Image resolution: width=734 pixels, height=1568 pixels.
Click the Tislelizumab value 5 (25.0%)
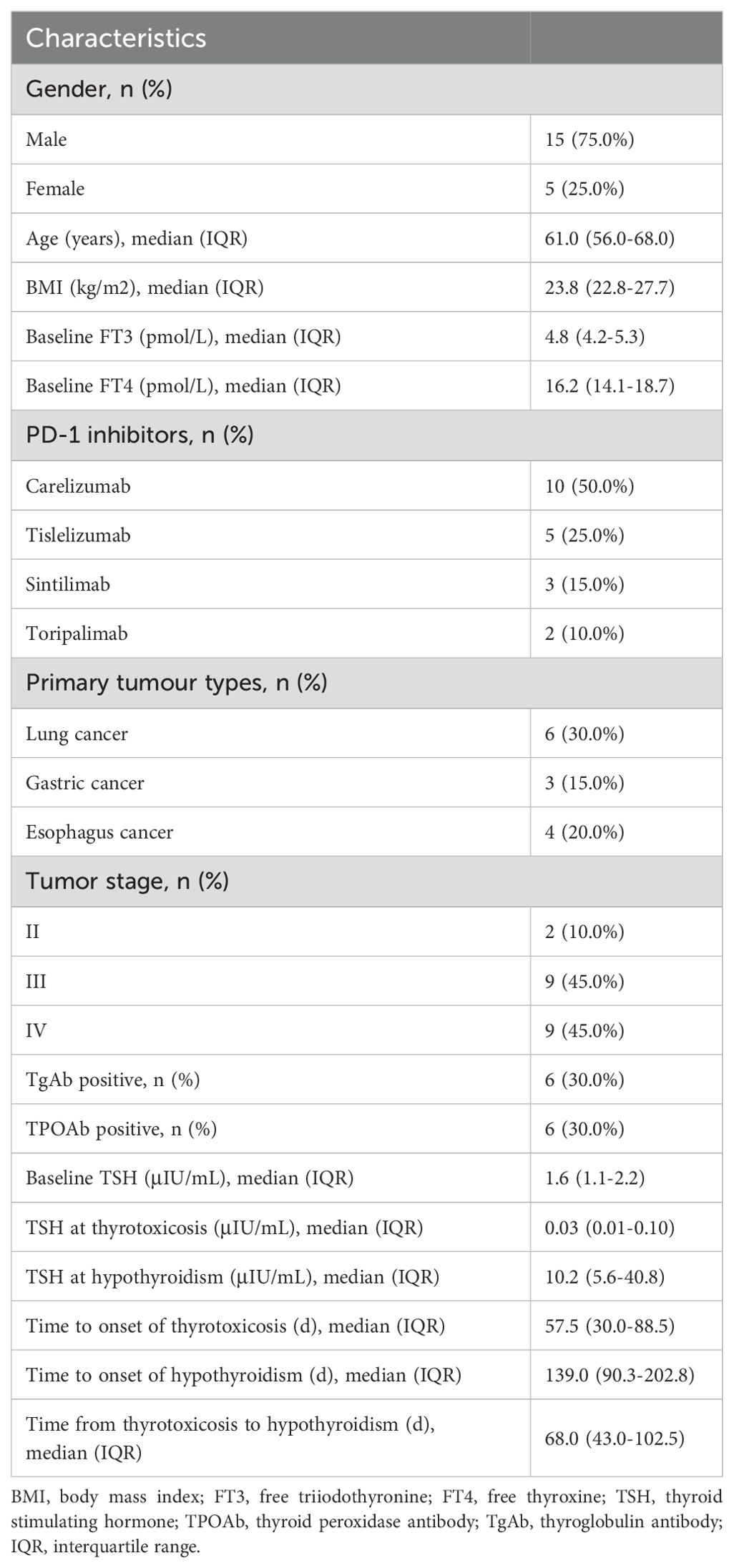[x=584, y=535]
